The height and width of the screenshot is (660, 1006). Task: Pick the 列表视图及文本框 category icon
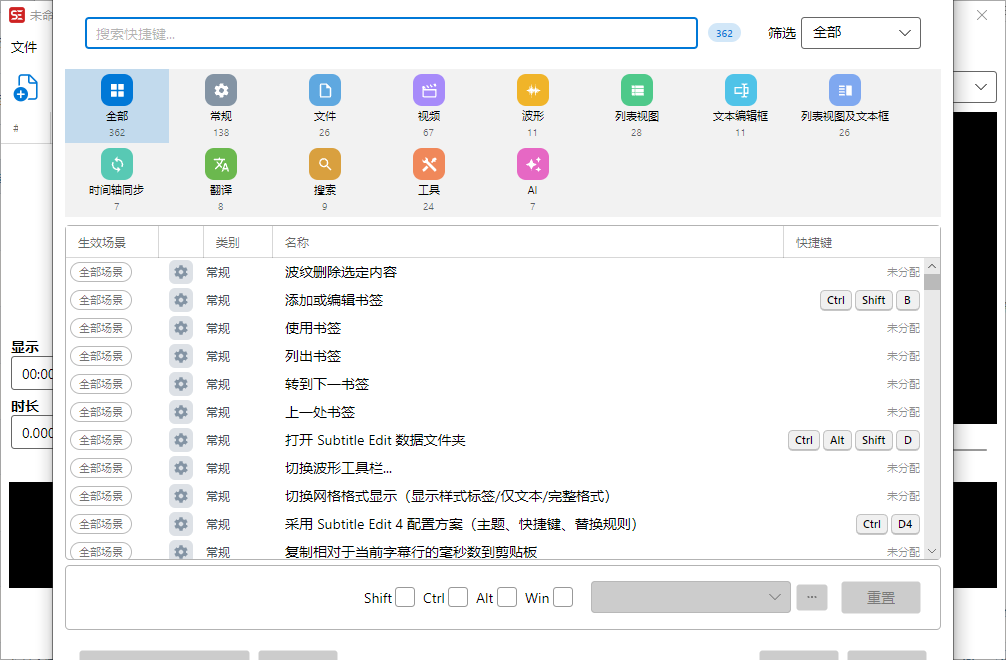[844, 90]
